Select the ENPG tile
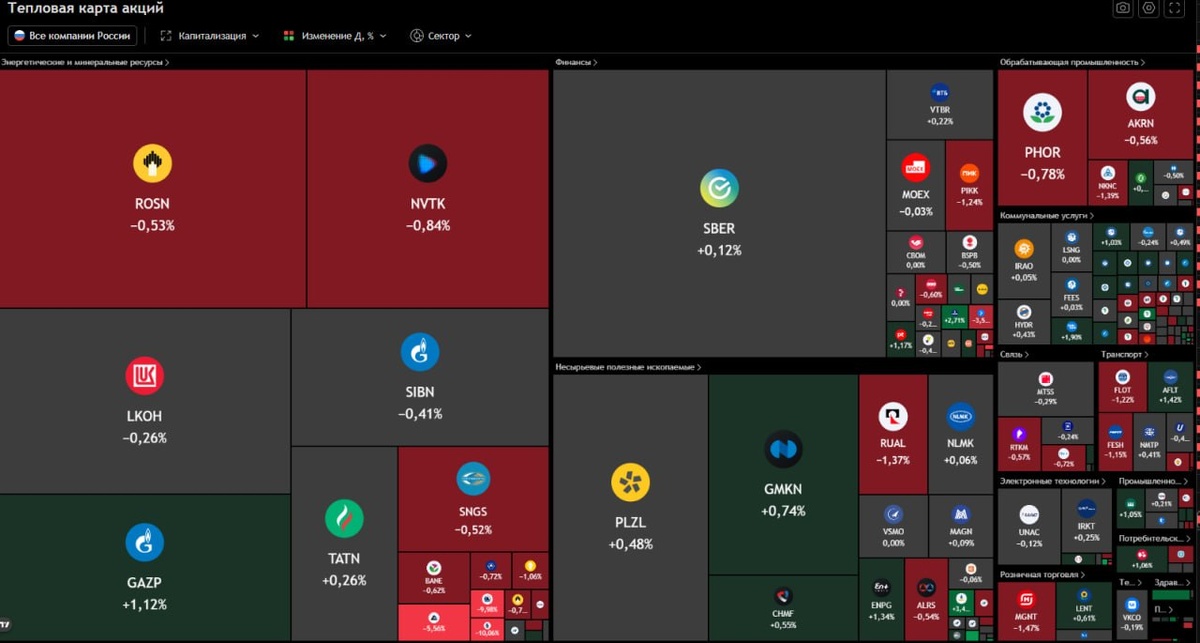1200x643 pixels. click(881, 599)
